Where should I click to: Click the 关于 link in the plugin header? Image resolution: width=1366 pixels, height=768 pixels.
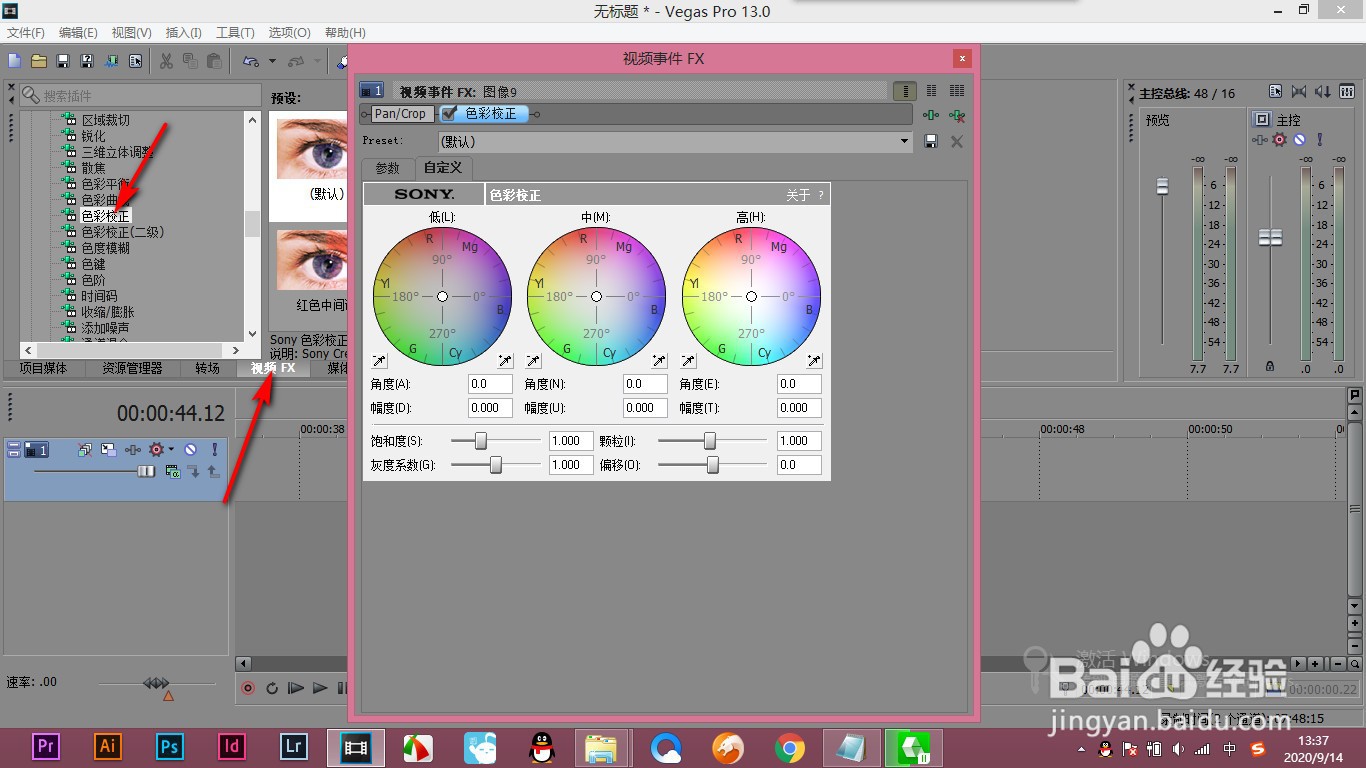(798, 195)
